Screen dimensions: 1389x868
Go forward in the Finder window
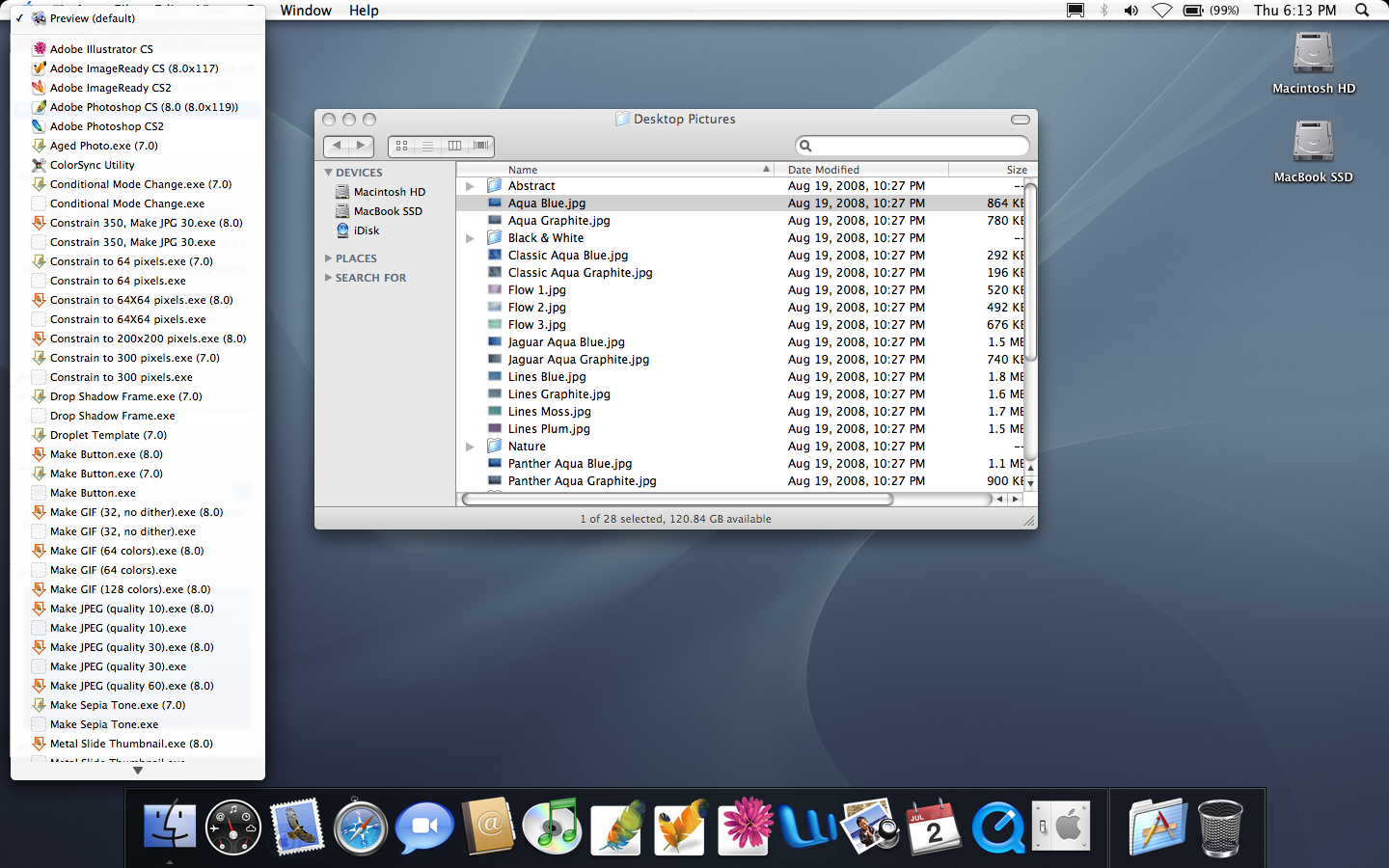(362, 146)
